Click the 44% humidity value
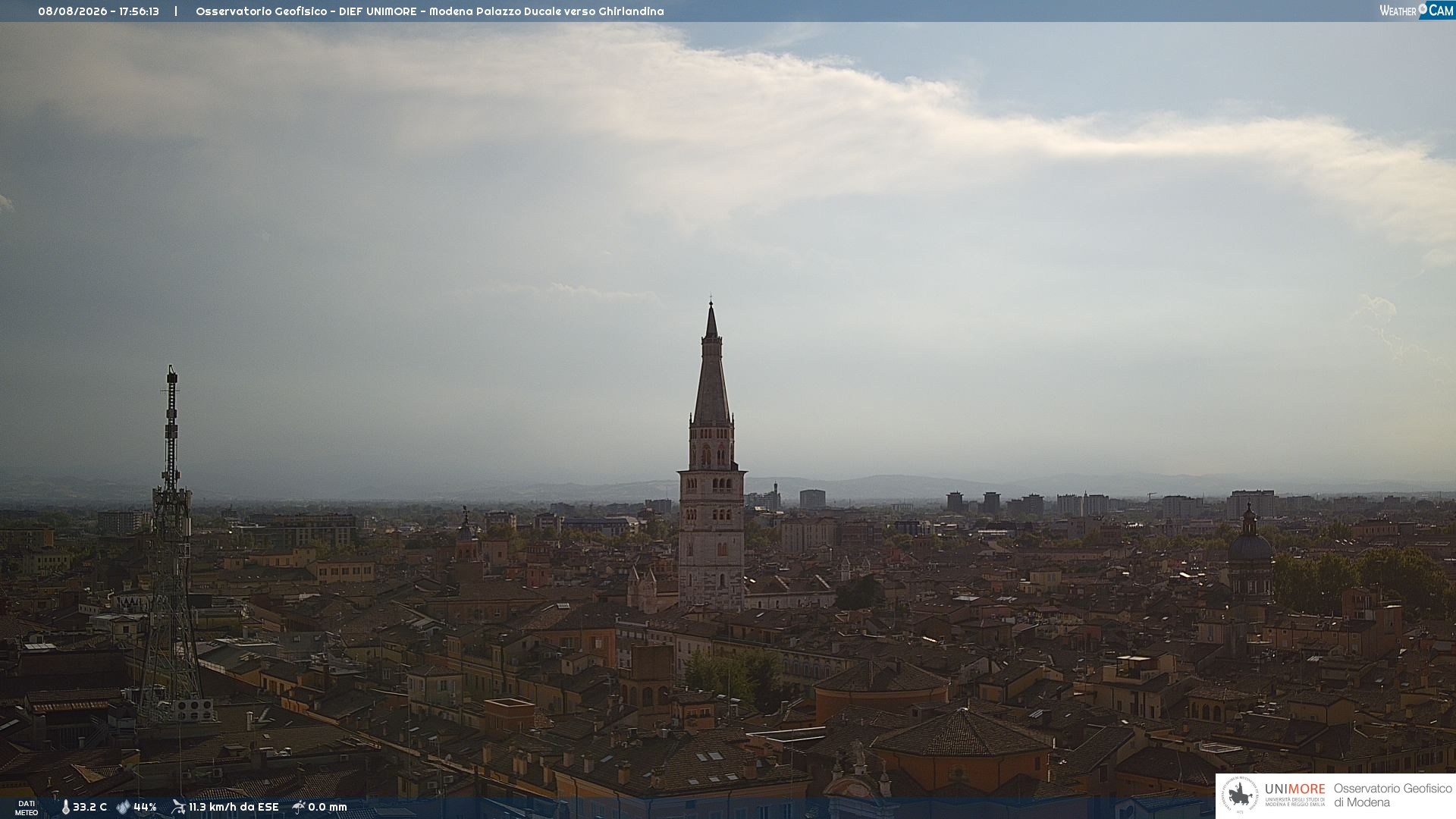The image size is (1456, 819). coord(145,807)
